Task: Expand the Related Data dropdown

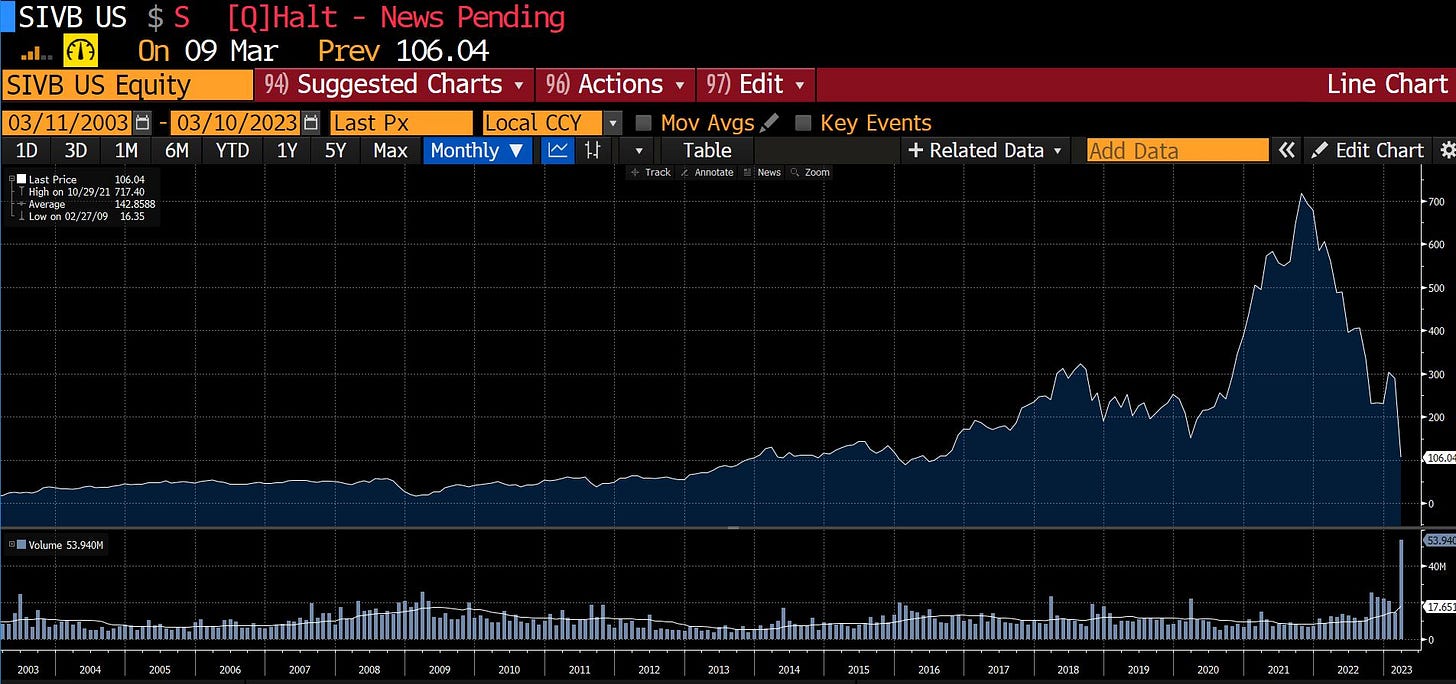Action: tap(986, 150)
